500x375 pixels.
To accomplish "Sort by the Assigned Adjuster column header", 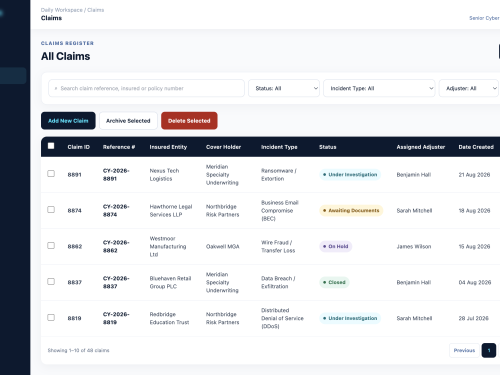I will click(x=421, y=147).
